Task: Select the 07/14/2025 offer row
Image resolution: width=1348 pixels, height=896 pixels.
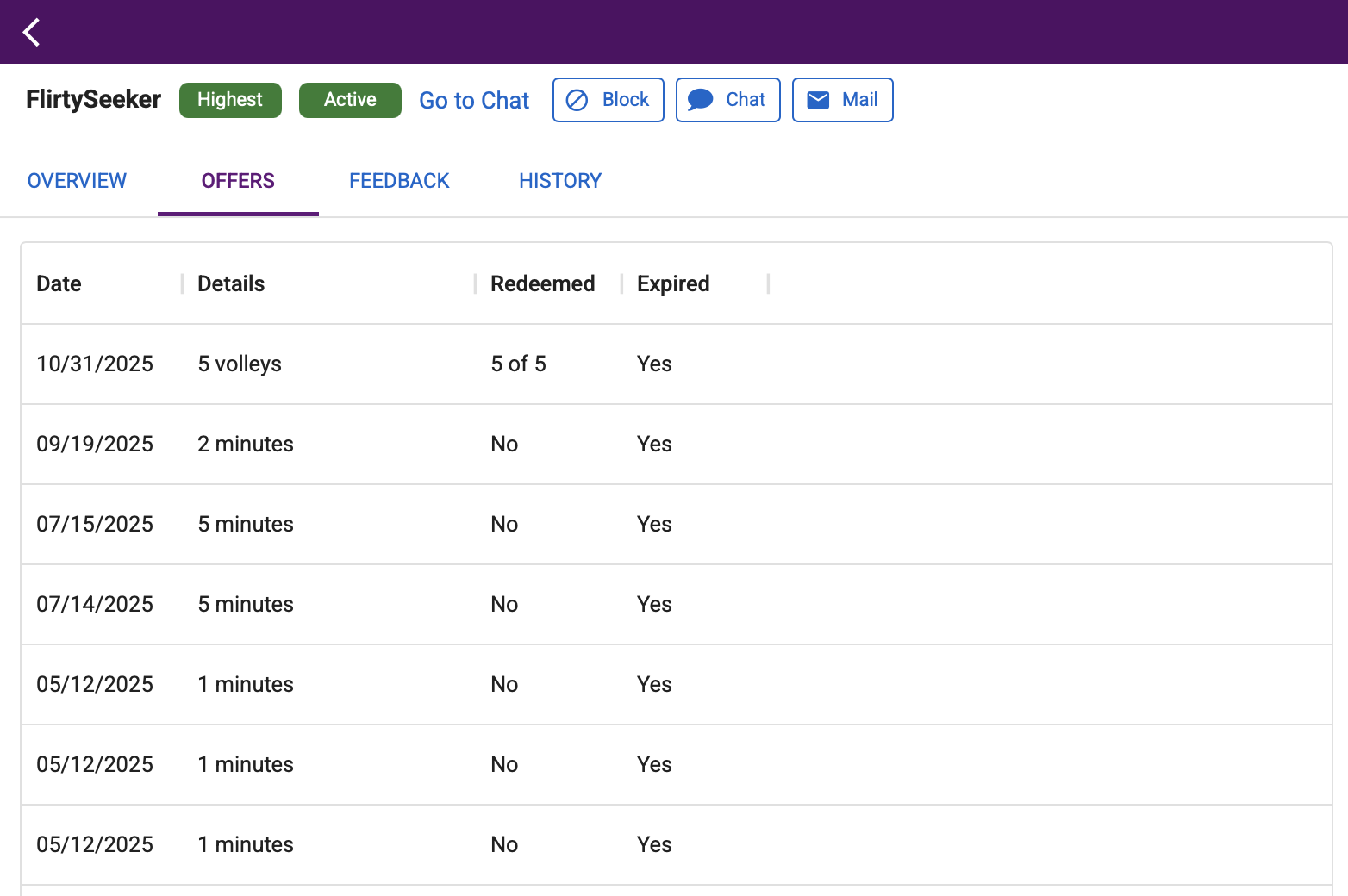Action: coord(677,605)
